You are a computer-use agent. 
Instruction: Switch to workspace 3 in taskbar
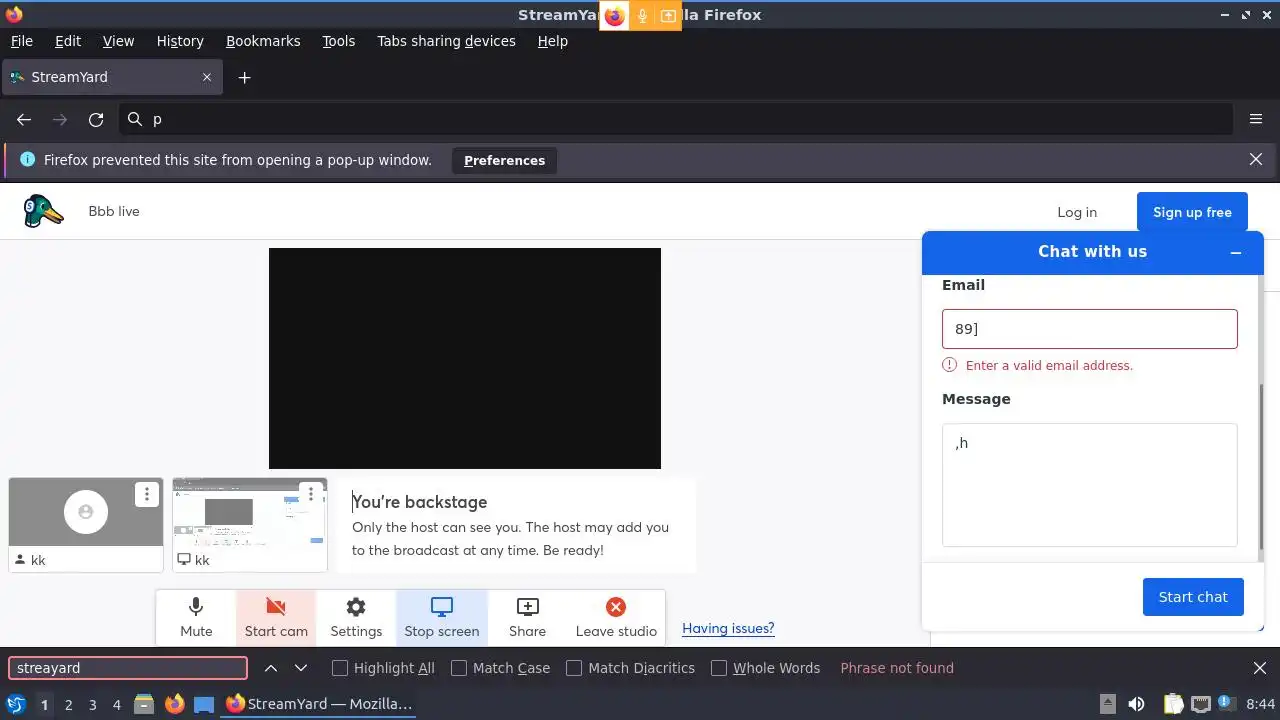[x=92, y=704]
